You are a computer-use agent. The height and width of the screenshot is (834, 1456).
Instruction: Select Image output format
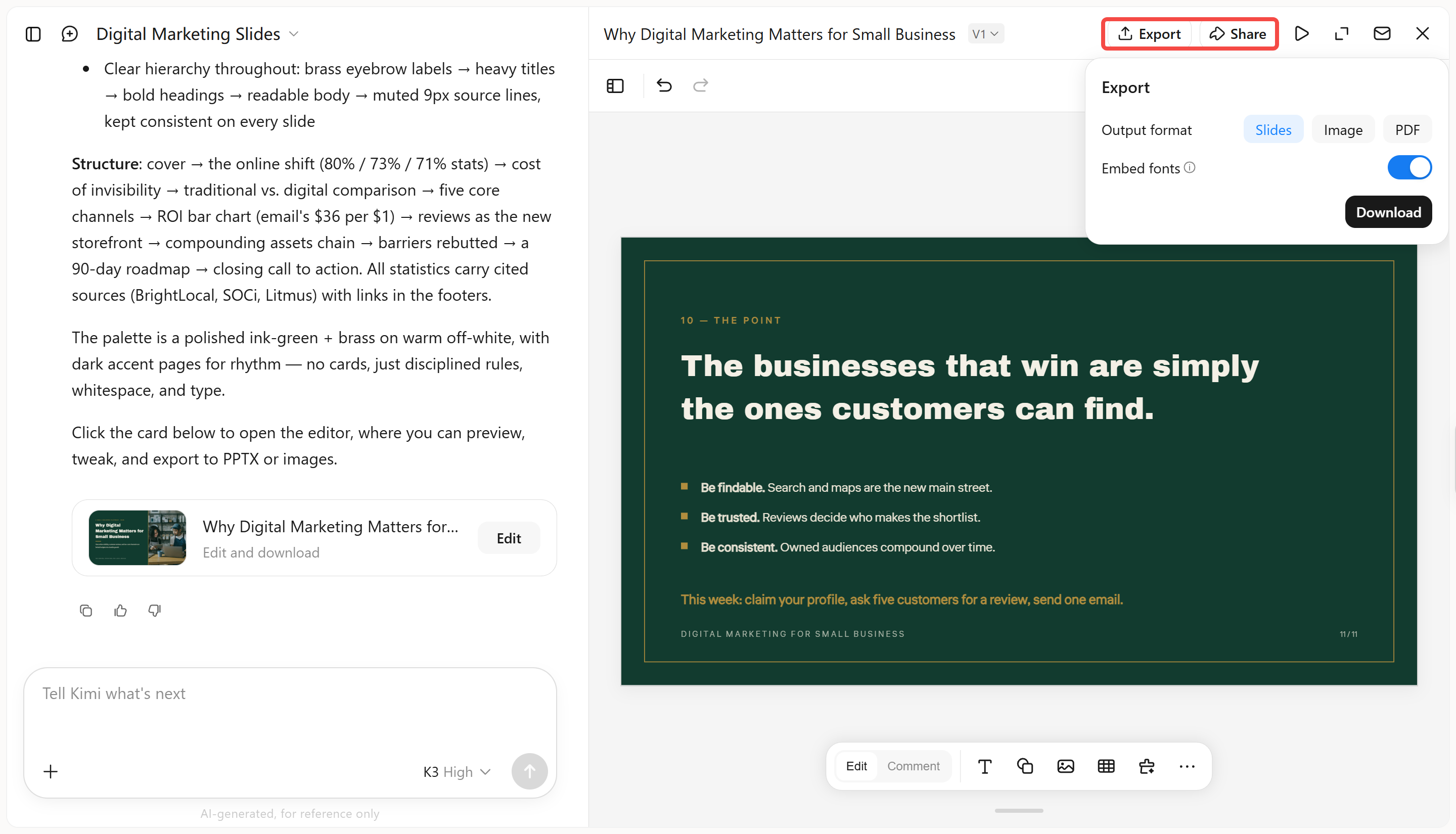click(x=1343, y=130)
